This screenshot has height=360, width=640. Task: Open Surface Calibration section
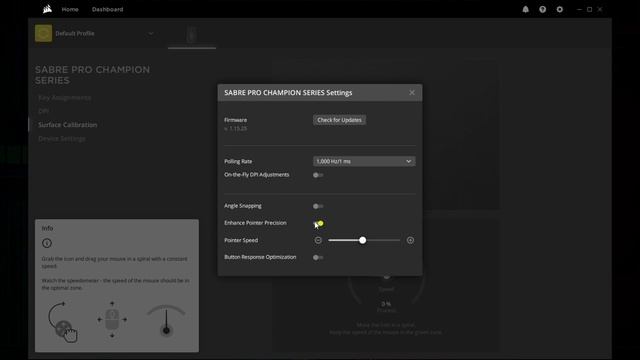click(x=68, y=124)
